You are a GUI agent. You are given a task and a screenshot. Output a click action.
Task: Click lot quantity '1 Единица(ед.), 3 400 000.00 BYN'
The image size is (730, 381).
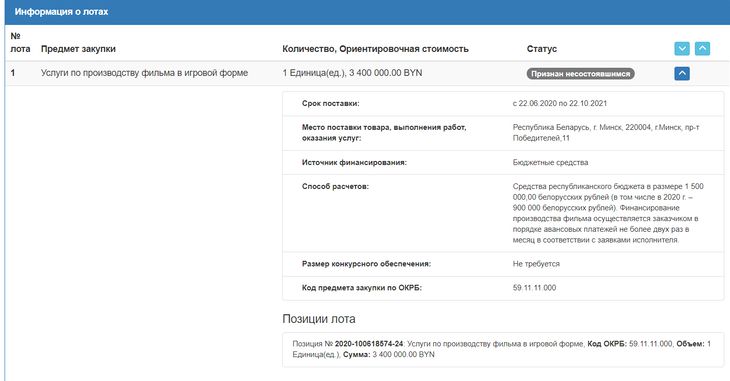[x=352, y=73]
